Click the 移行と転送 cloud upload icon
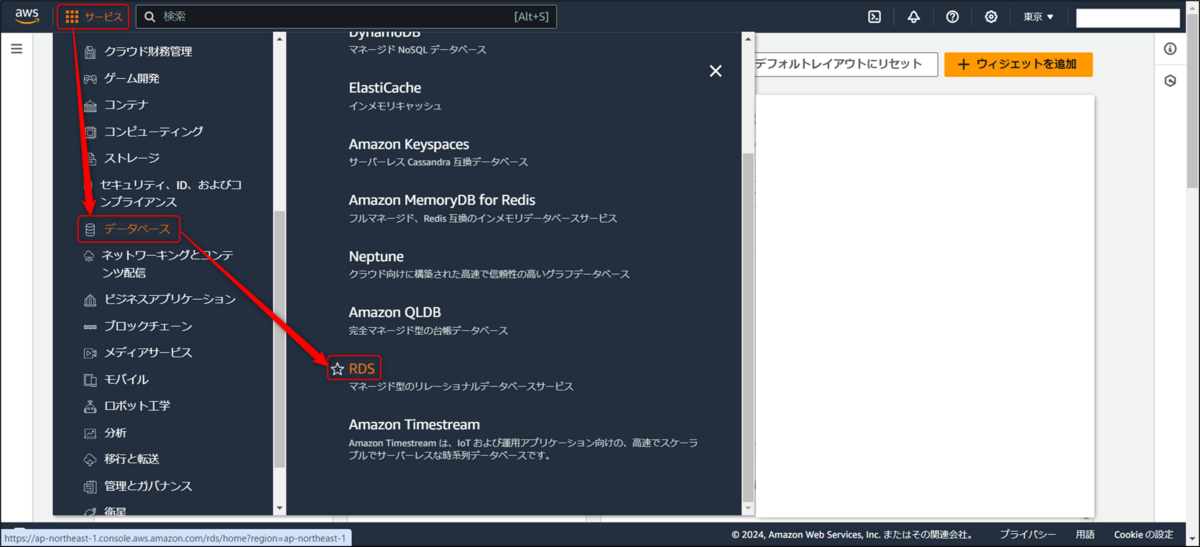This screenshot has height=547, width=1200. (x=90, y=460)
